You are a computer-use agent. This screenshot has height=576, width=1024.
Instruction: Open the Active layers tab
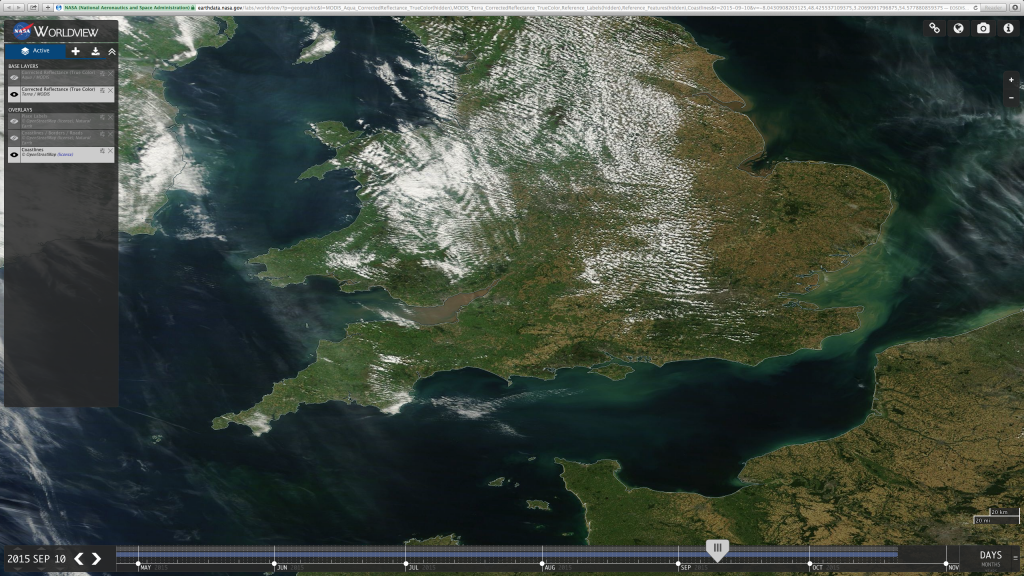coord(35,51)
